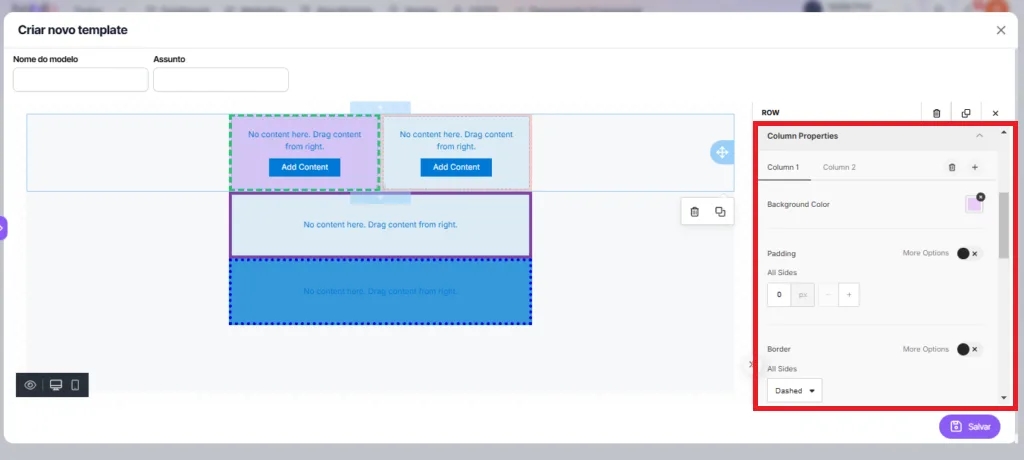Screen dimensions: 1024x460
Task: Collapse the Column Properties section
Action: [979, 136]
